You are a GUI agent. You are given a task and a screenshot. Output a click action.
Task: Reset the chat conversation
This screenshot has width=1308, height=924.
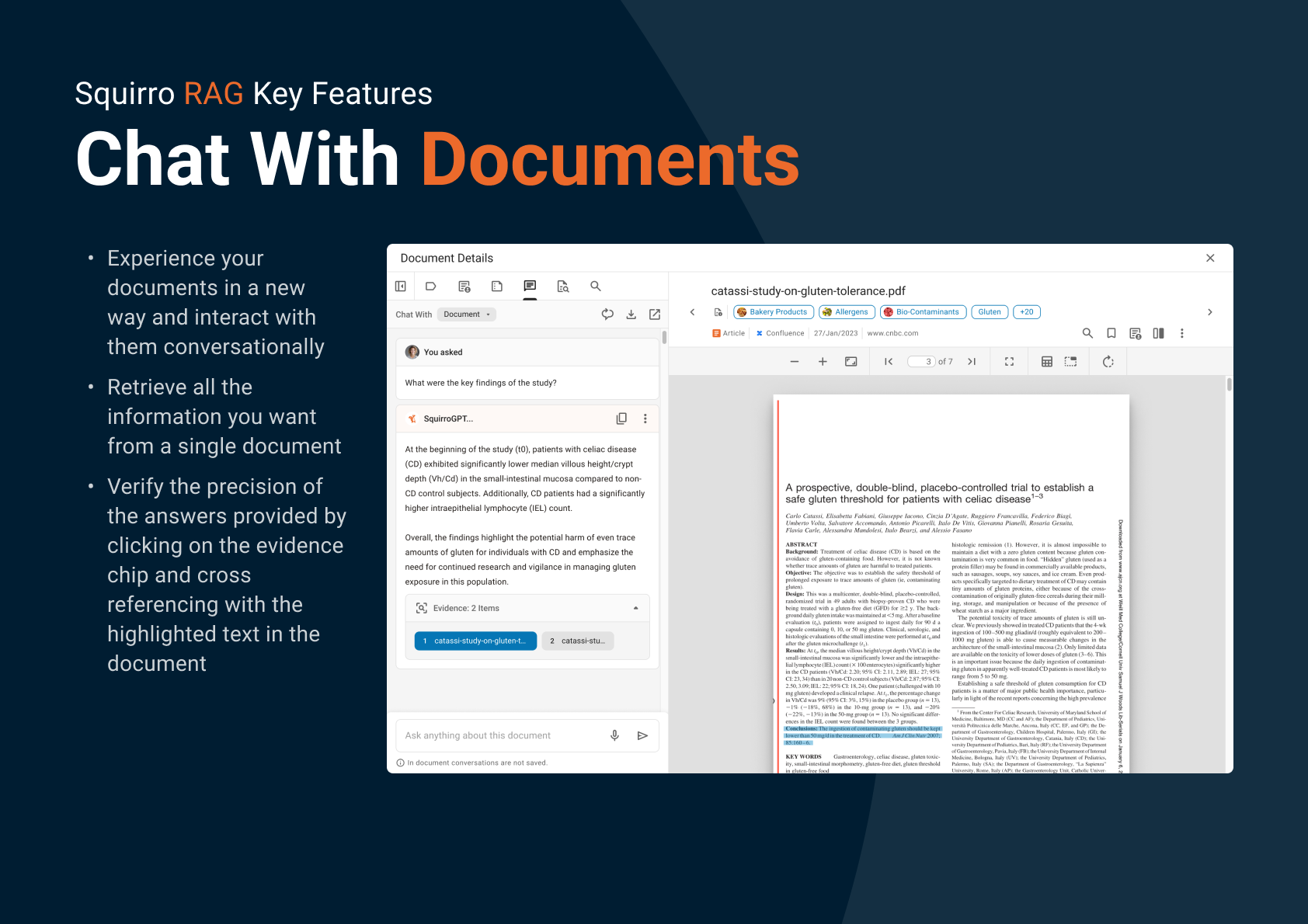tap(607, 314)
